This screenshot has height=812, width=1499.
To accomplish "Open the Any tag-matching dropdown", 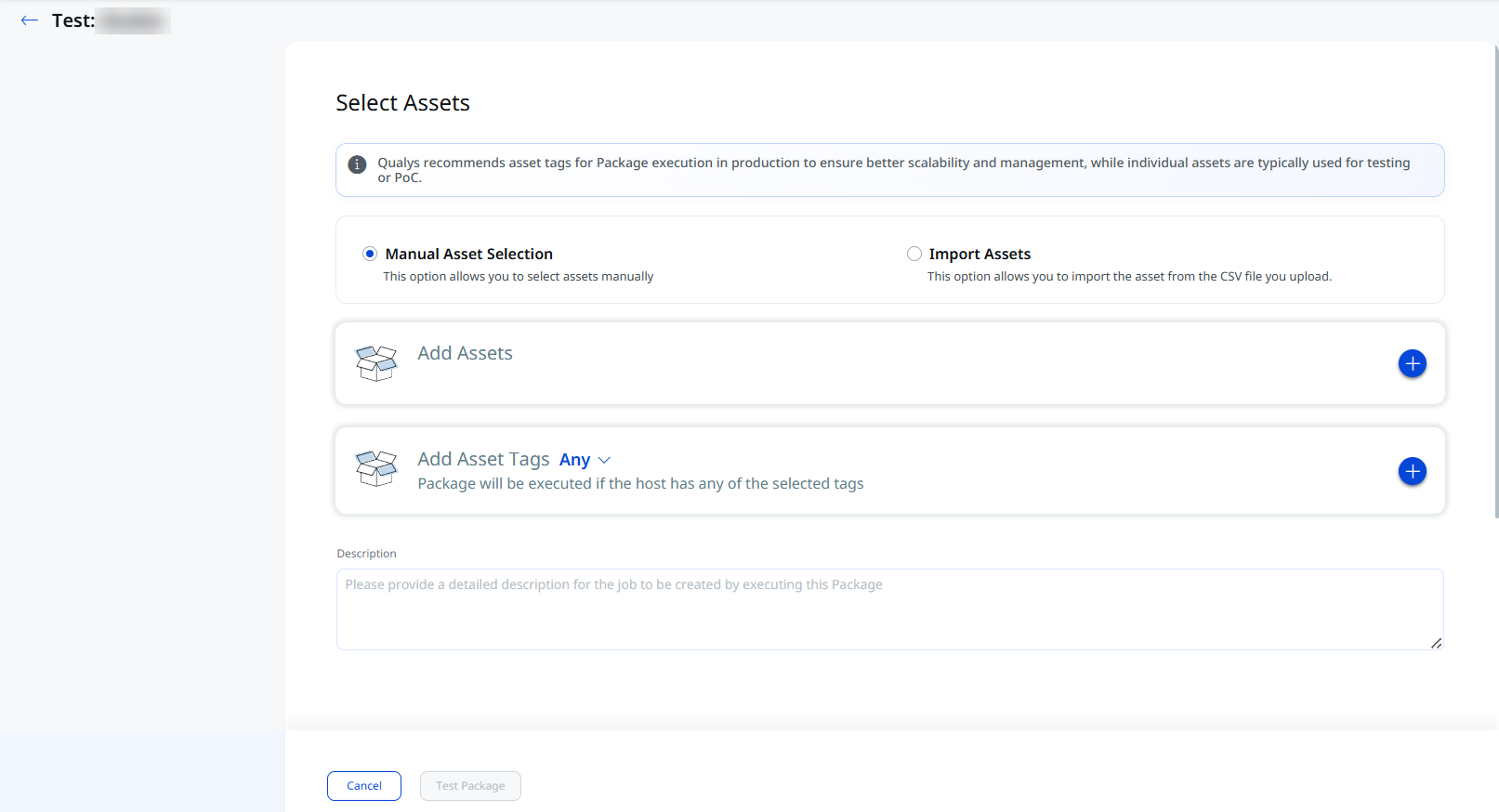I will [585, 460].
